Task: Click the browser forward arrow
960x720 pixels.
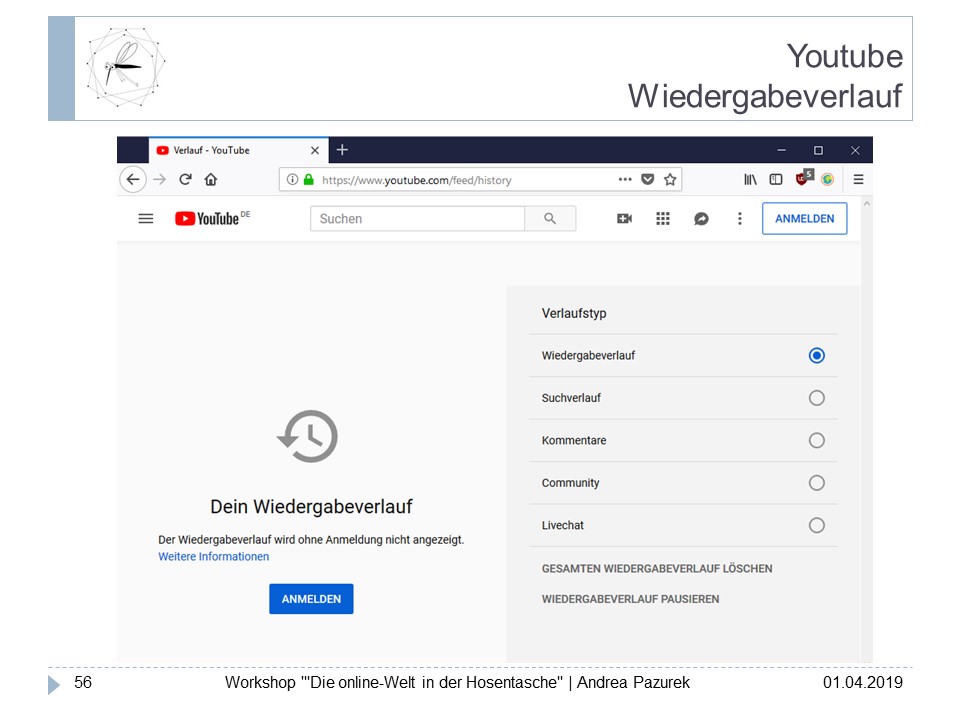Action: point(159,179)
